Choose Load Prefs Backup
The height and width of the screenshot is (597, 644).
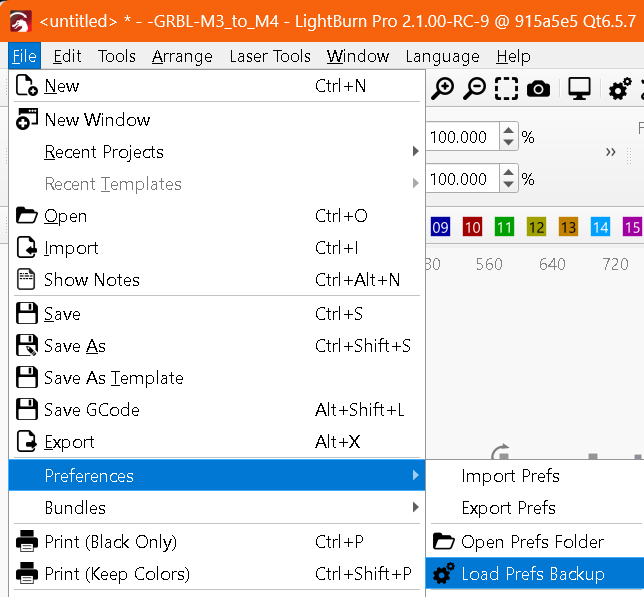(532, 574)
